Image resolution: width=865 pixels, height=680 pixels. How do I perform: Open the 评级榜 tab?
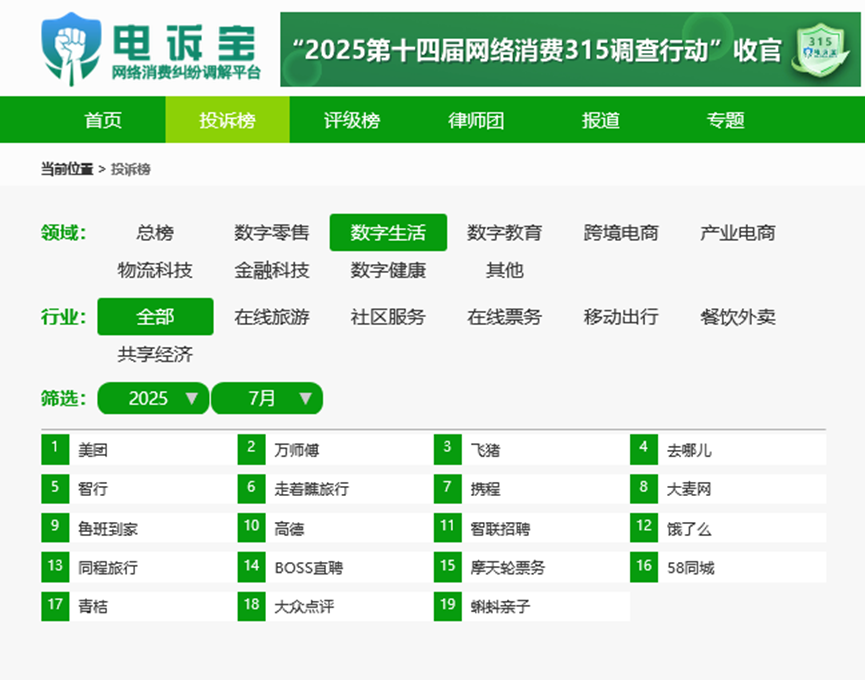click(352, 120)
